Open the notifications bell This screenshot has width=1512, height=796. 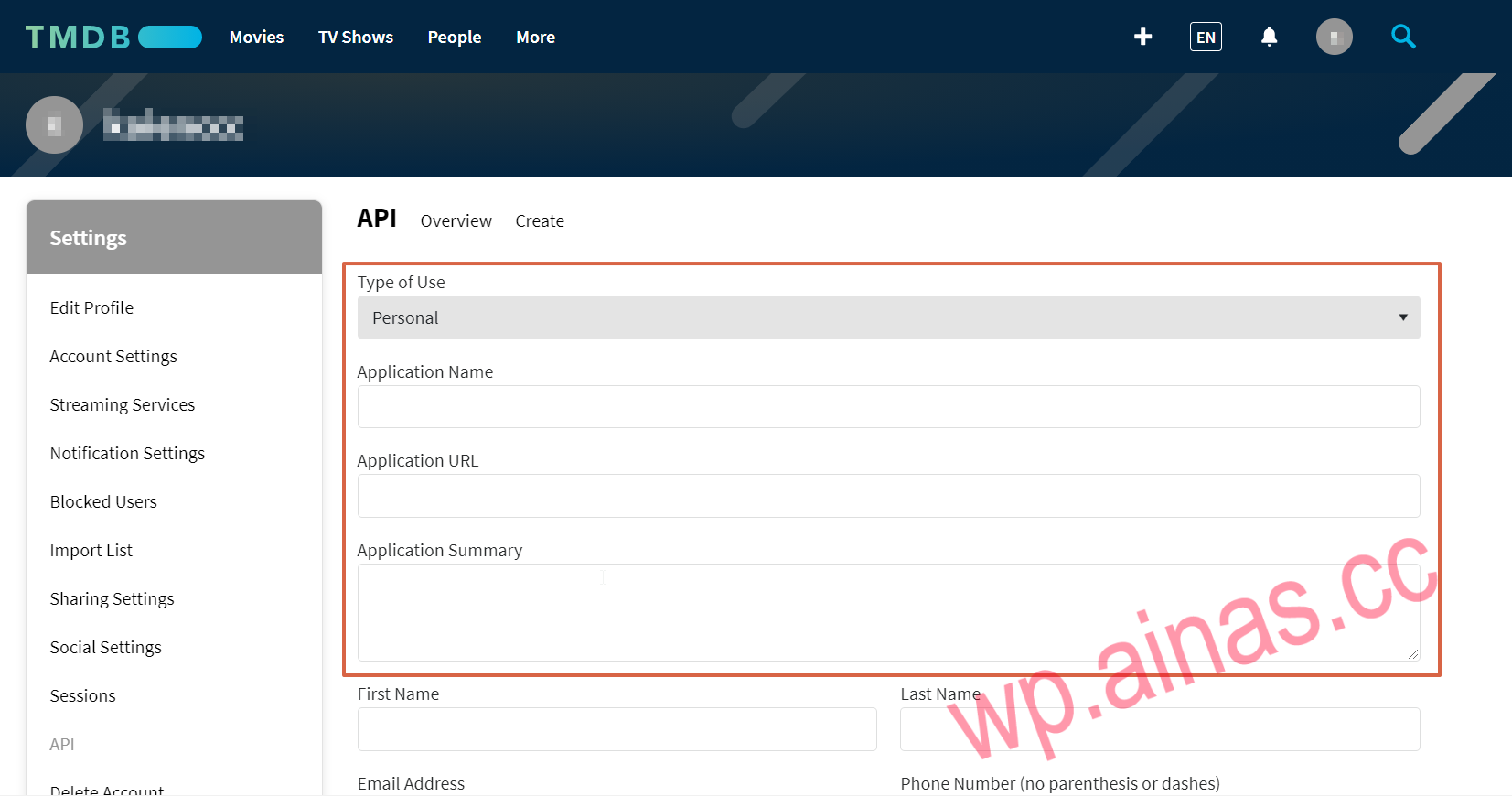1269,37
